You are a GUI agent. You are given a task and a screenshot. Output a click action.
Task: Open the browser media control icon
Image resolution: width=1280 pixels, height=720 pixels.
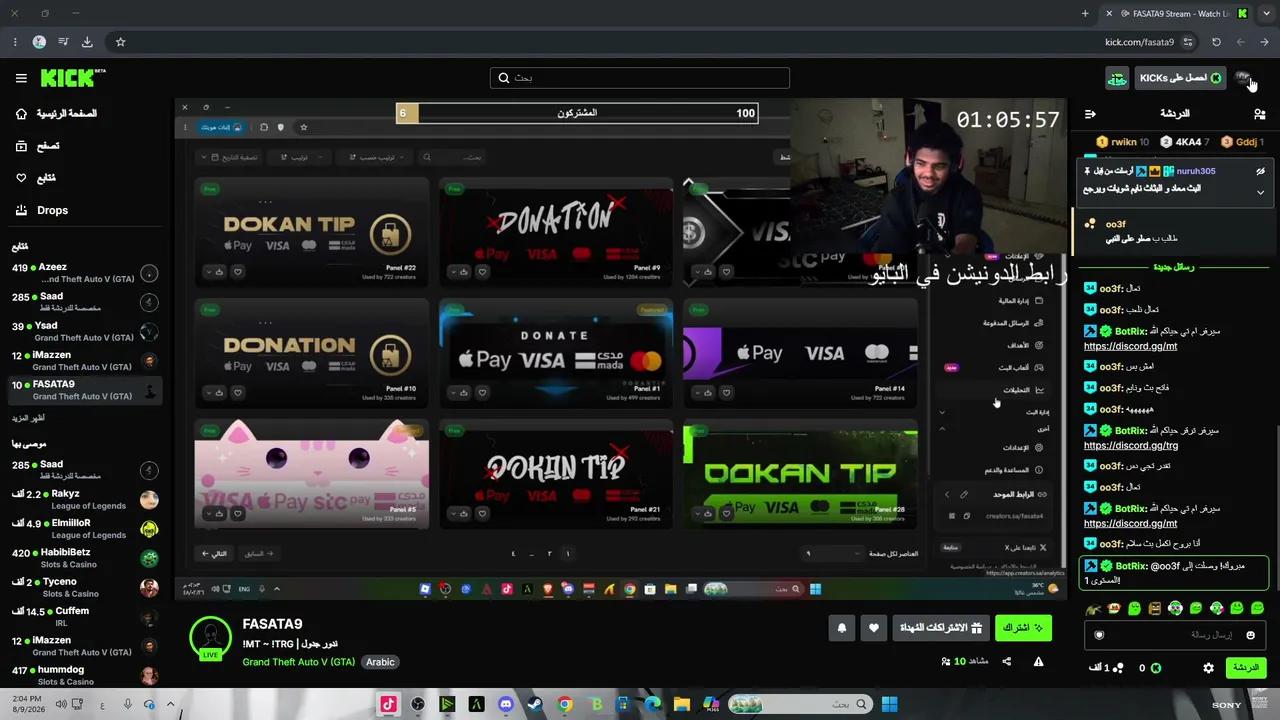[x=63, y=42]
